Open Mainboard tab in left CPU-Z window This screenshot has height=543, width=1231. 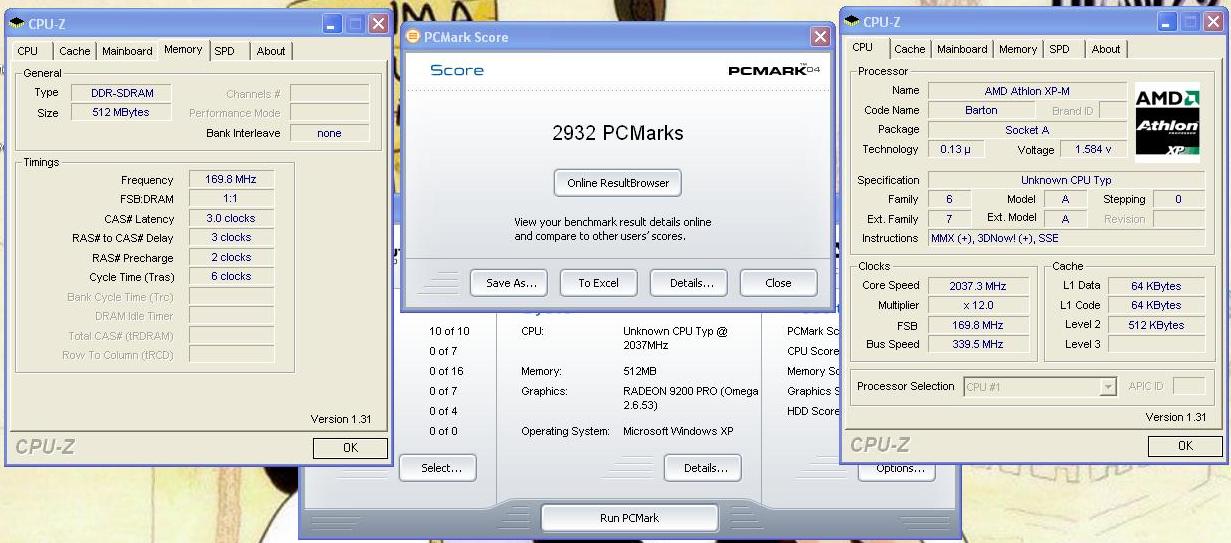coord(127,51)
